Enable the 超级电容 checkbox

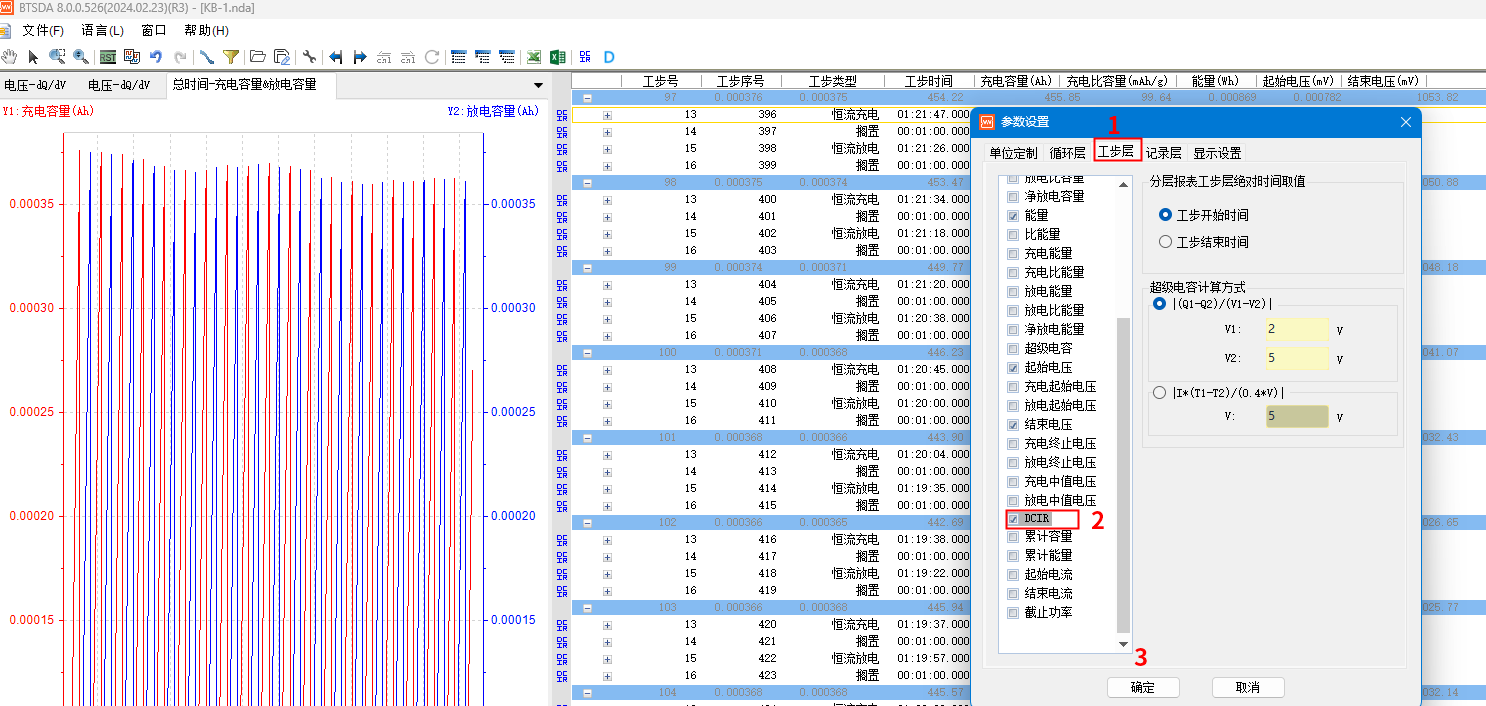[x=1014, y=348]
